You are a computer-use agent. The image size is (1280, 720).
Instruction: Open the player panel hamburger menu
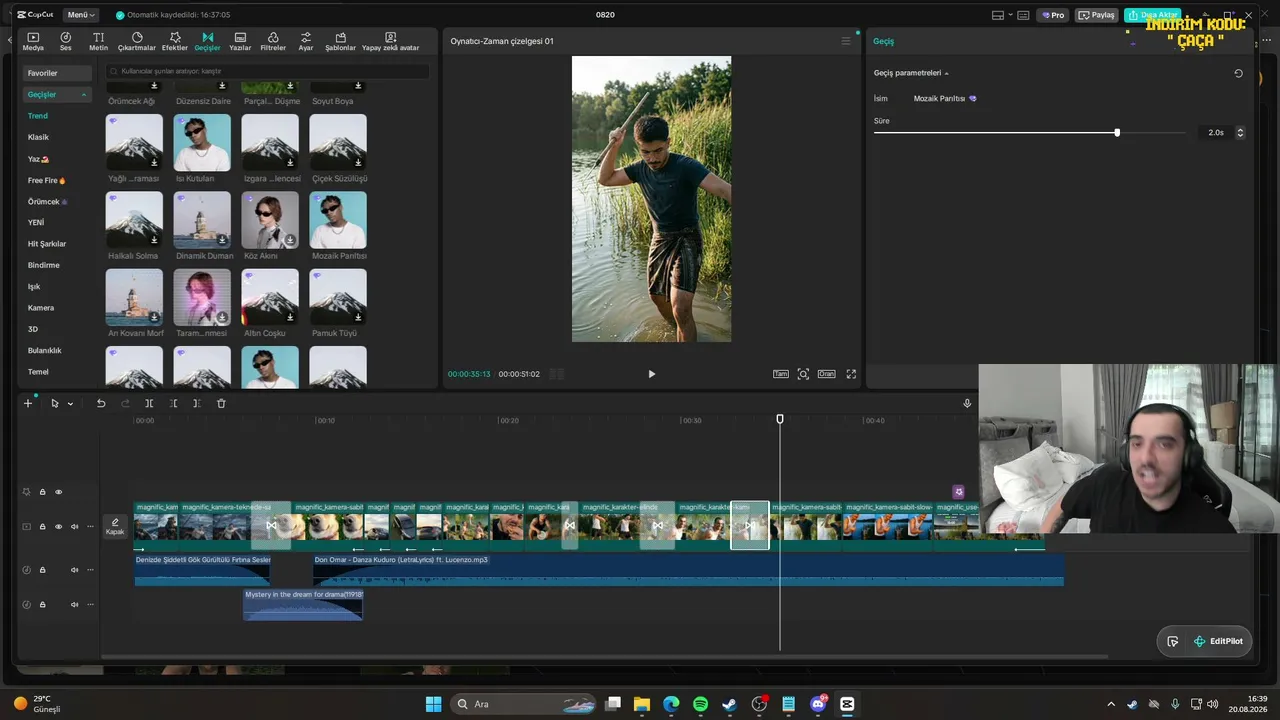tap(846, 41)
